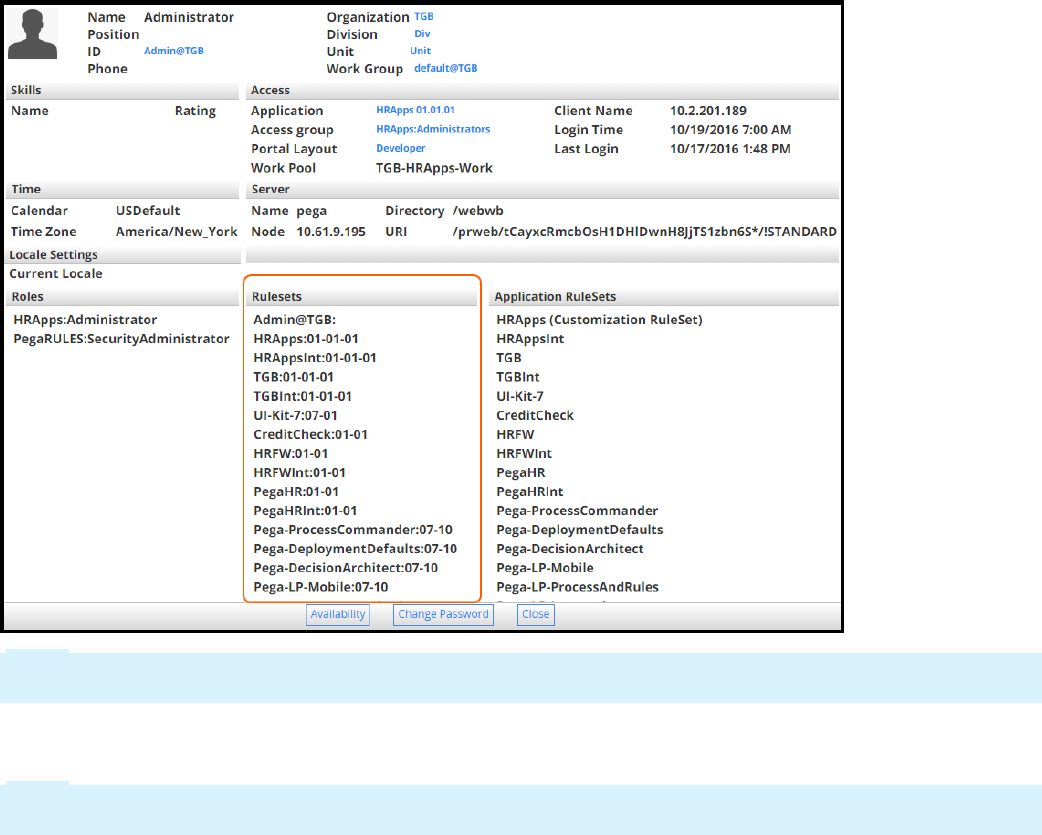Select the client name 10.2.201.189
The height and width of the screenshot is (835, 1042).
coord(708,111)
